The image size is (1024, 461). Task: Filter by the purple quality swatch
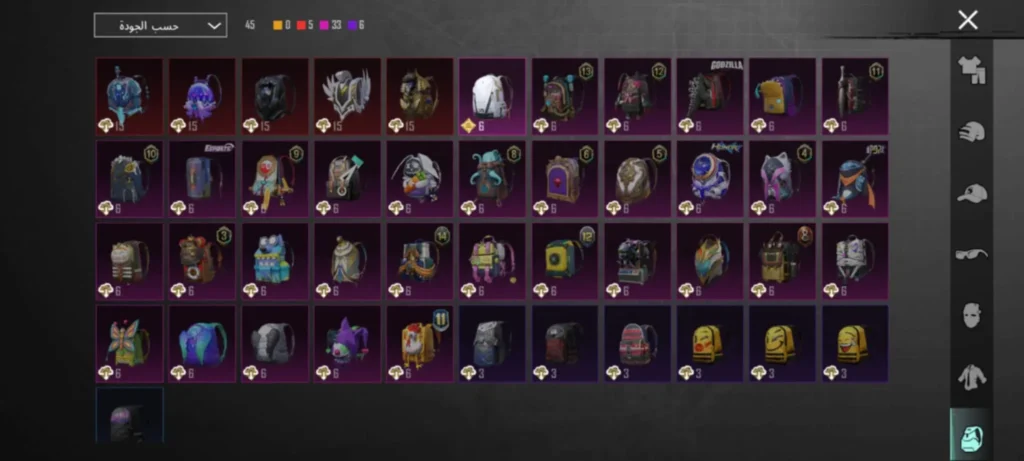click(352, 25)
